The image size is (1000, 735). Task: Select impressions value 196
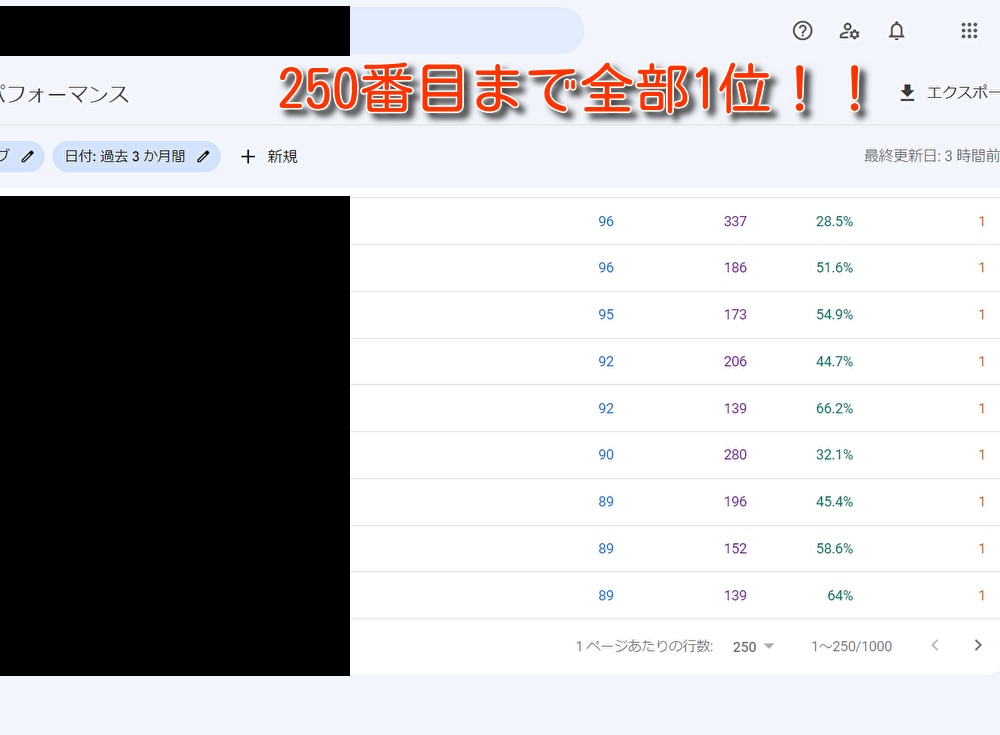tap(735, 501)
